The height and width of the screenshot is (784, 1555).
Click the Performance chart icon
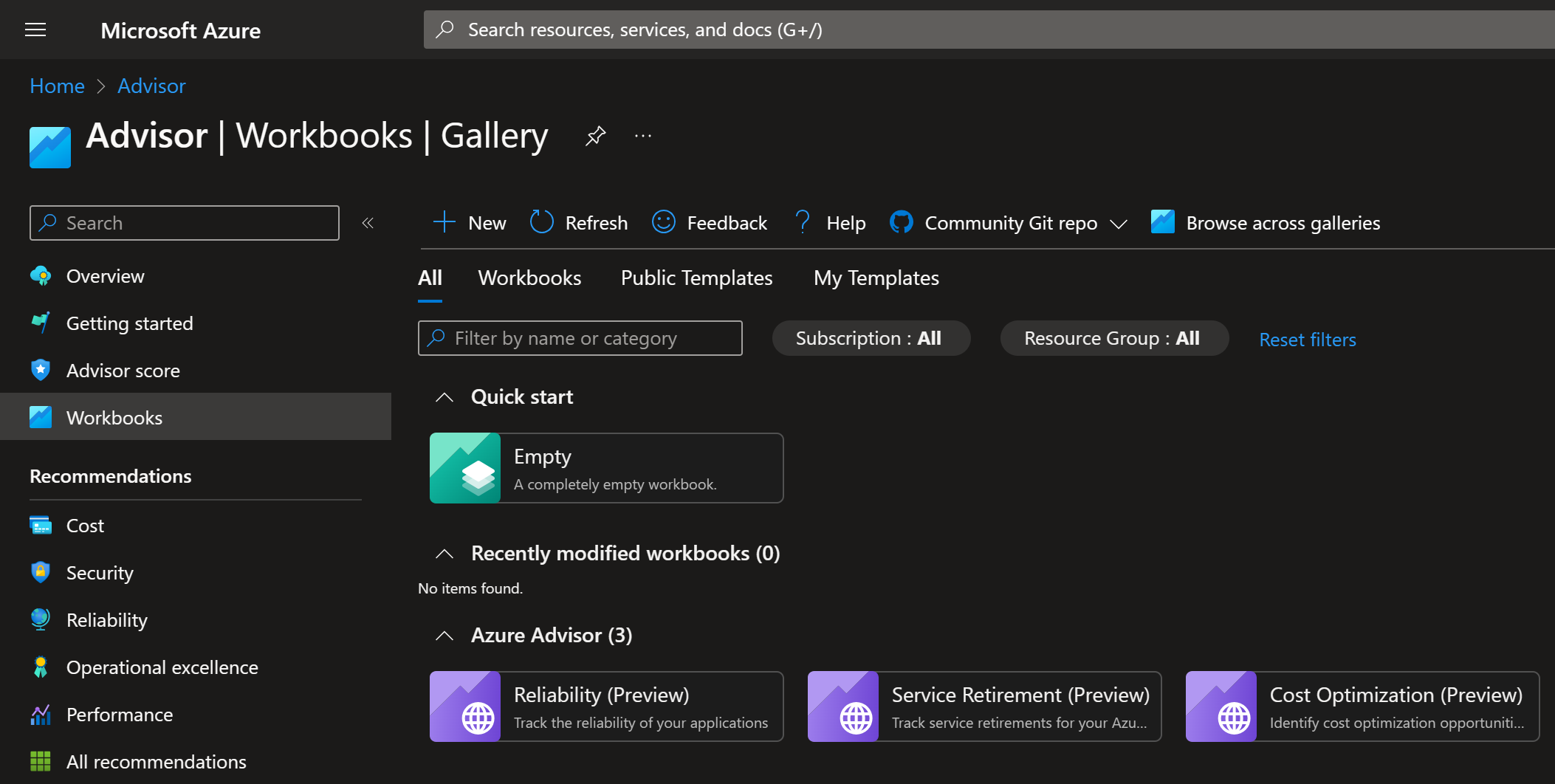(x=41, y=715)
